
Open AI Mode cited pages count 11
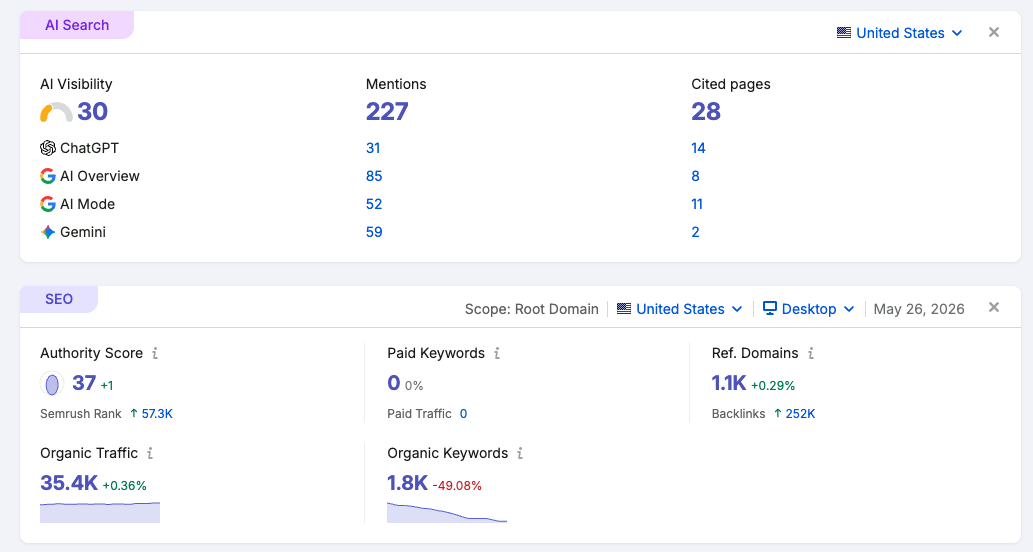pos(697,204)
